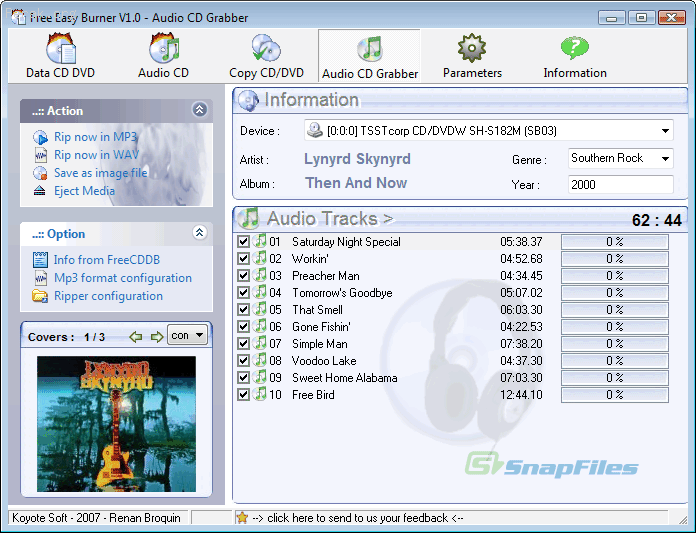The image size is (696, 533).
Task: Uncheck track 05 That Smell
Action: (x=243, y=310)
